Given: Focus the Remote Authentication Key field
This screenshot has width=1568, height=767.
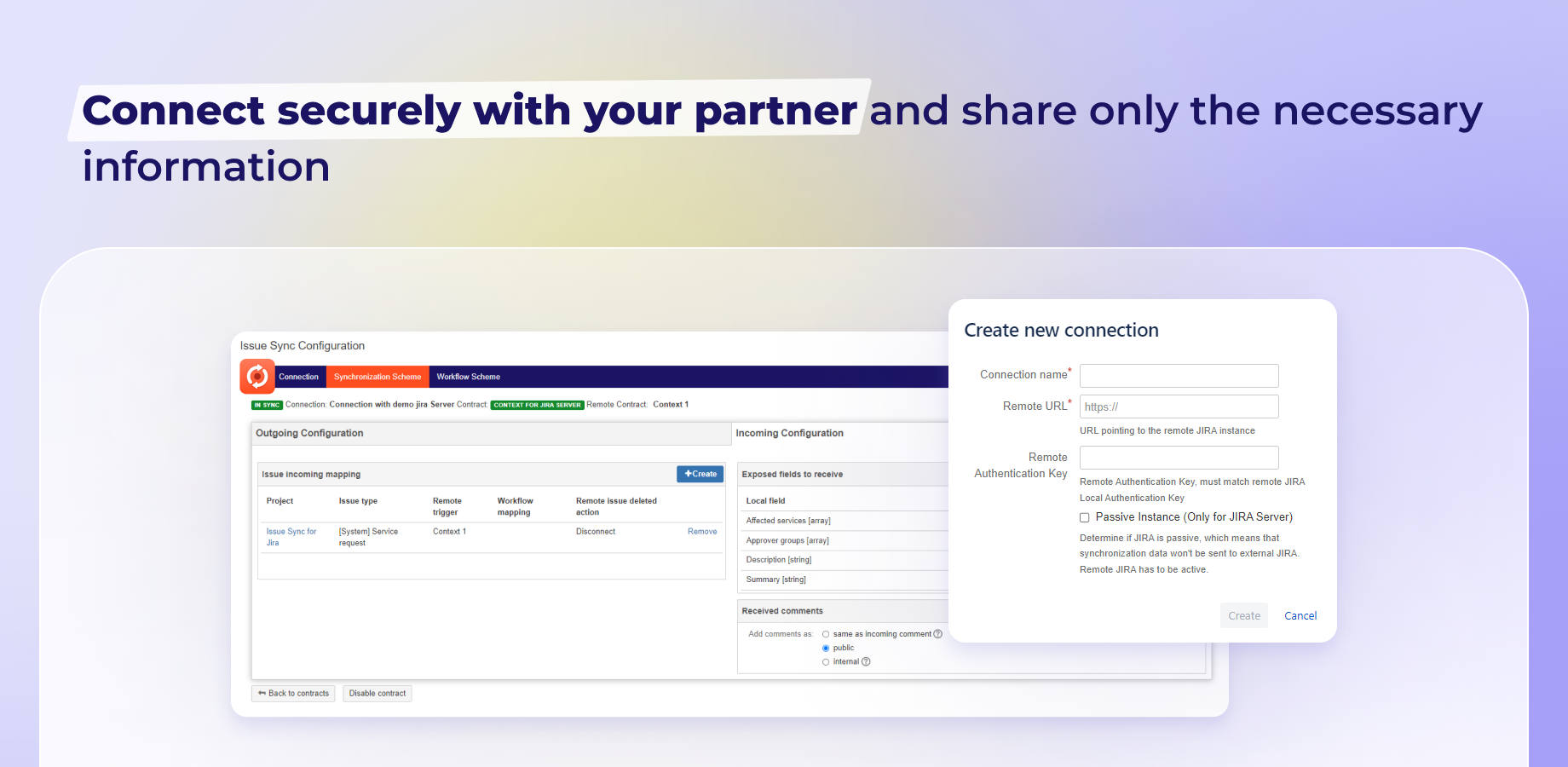Looking at the screenshot, I should 1179,458.
